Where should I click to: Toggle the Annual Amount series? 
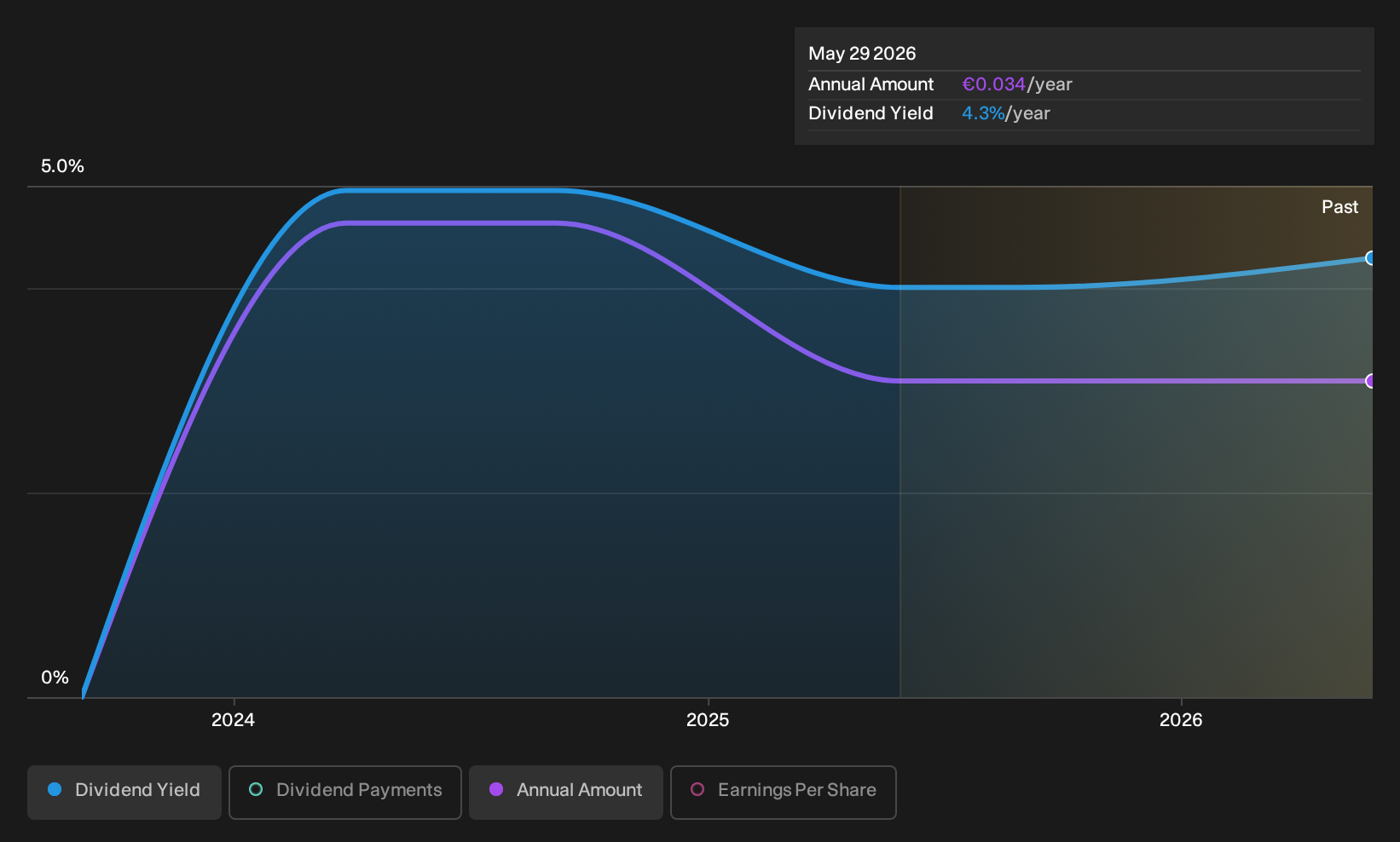[566, 792]
